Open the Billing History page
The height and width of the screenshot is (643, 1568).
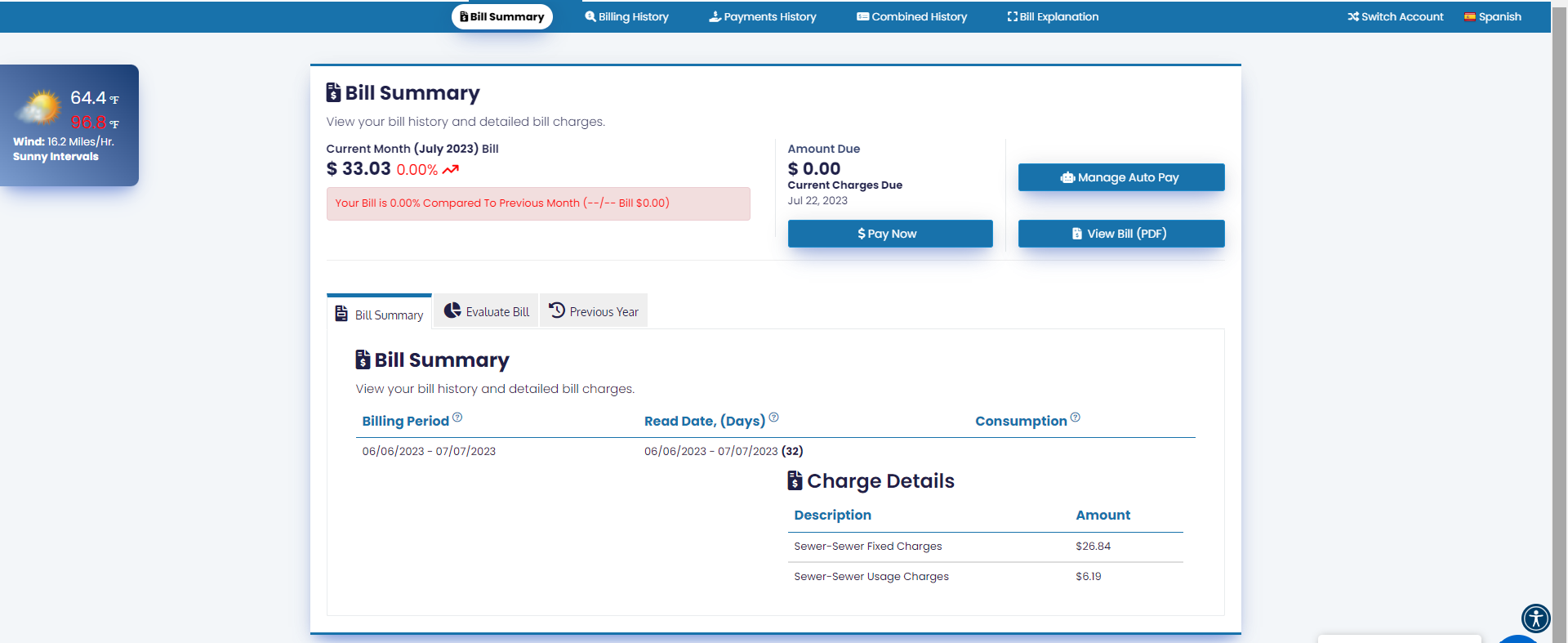(x=626, y=17)
